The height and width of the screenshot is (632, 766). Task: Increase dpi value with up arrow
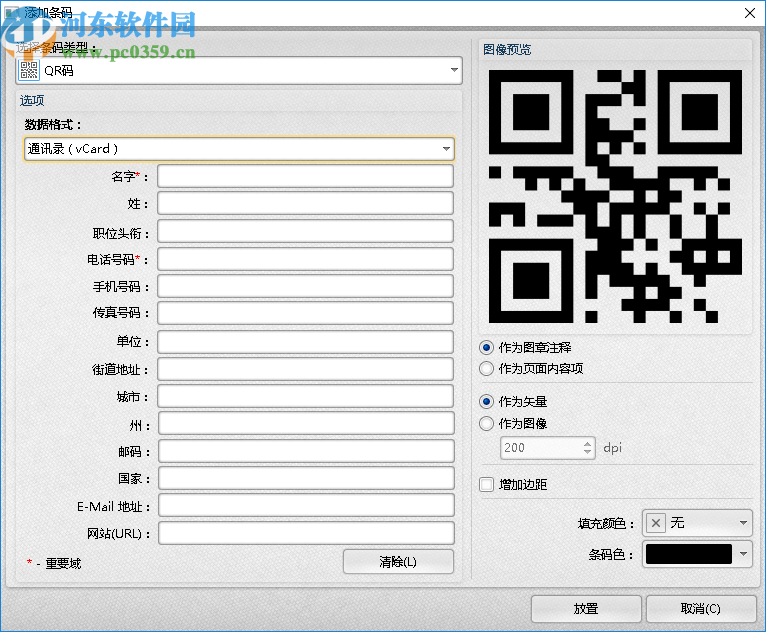[587, 443]
